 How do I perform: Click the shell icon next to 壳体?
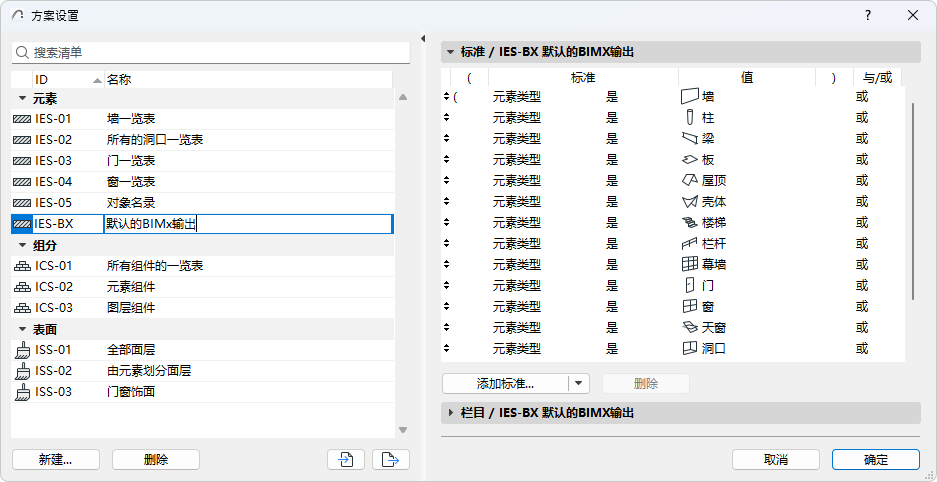click(690, 201)
